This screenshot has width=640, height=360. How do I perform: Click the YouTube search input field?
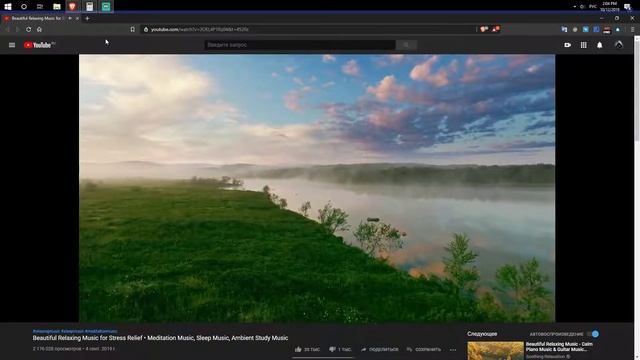point(300,45)
